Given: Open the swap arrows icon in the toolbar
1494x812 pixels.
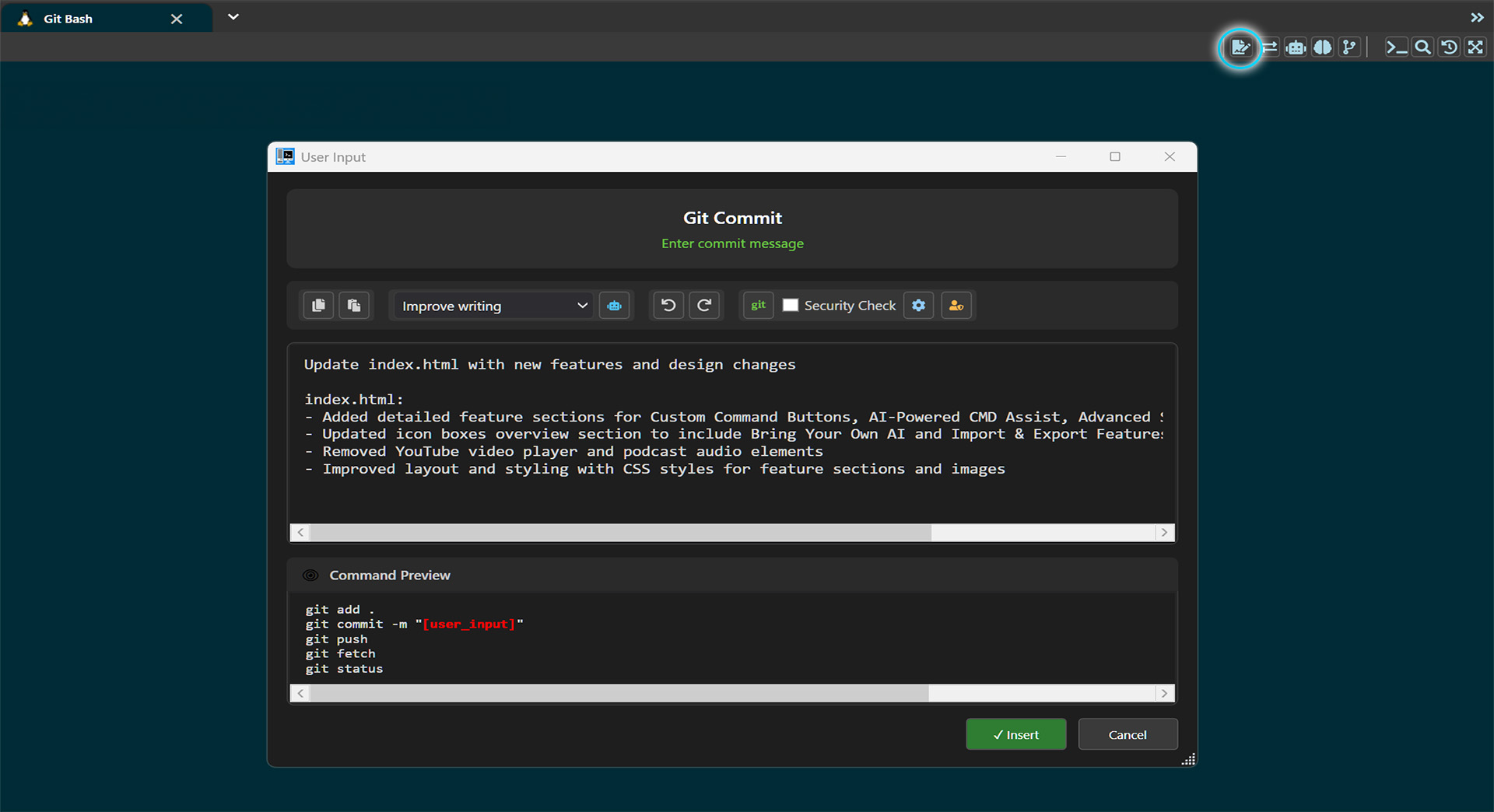Looking at the screenshot, I should pos(1268,47).
